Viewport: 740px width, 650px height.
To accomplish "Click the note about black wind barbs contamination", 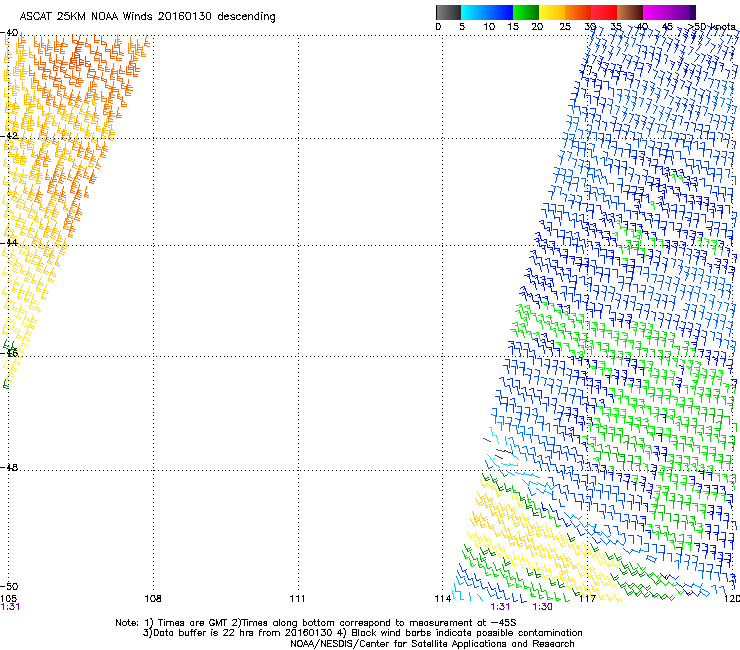I will click(459, 633).
